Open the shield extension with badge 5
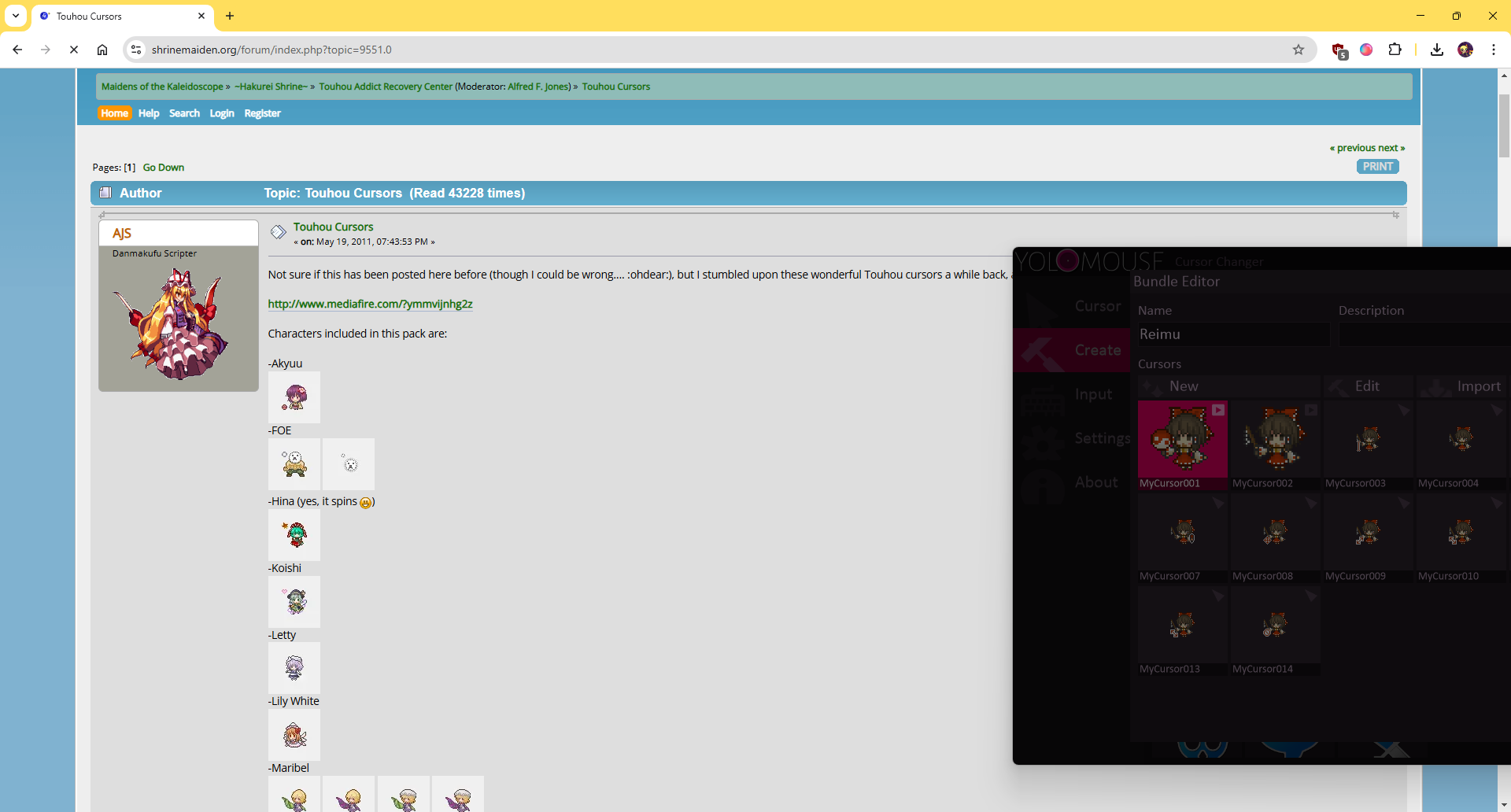 (x=1339, y=50)
